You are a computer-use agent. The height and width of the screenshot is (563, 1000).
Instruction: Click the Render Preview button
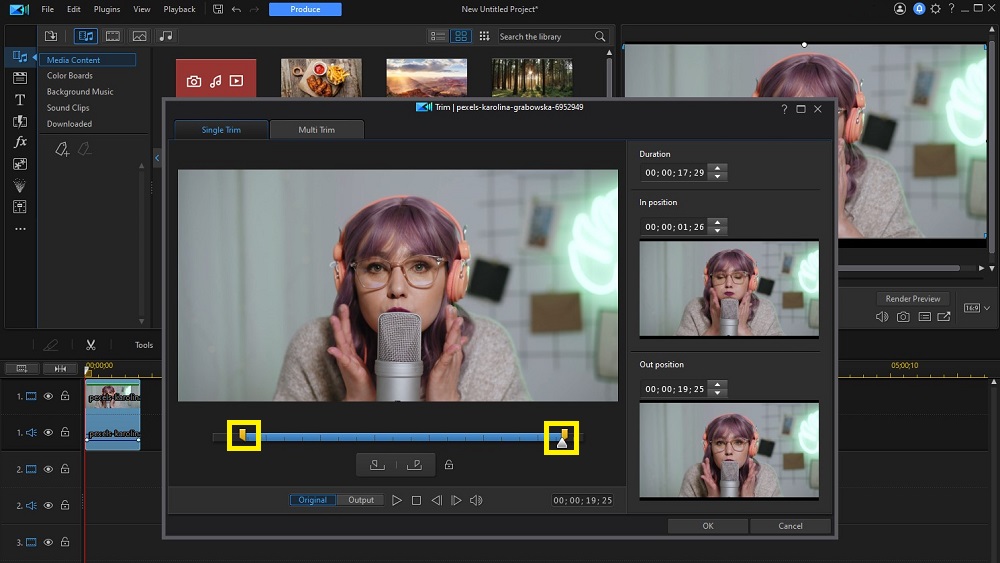click(x=913, y=298)
